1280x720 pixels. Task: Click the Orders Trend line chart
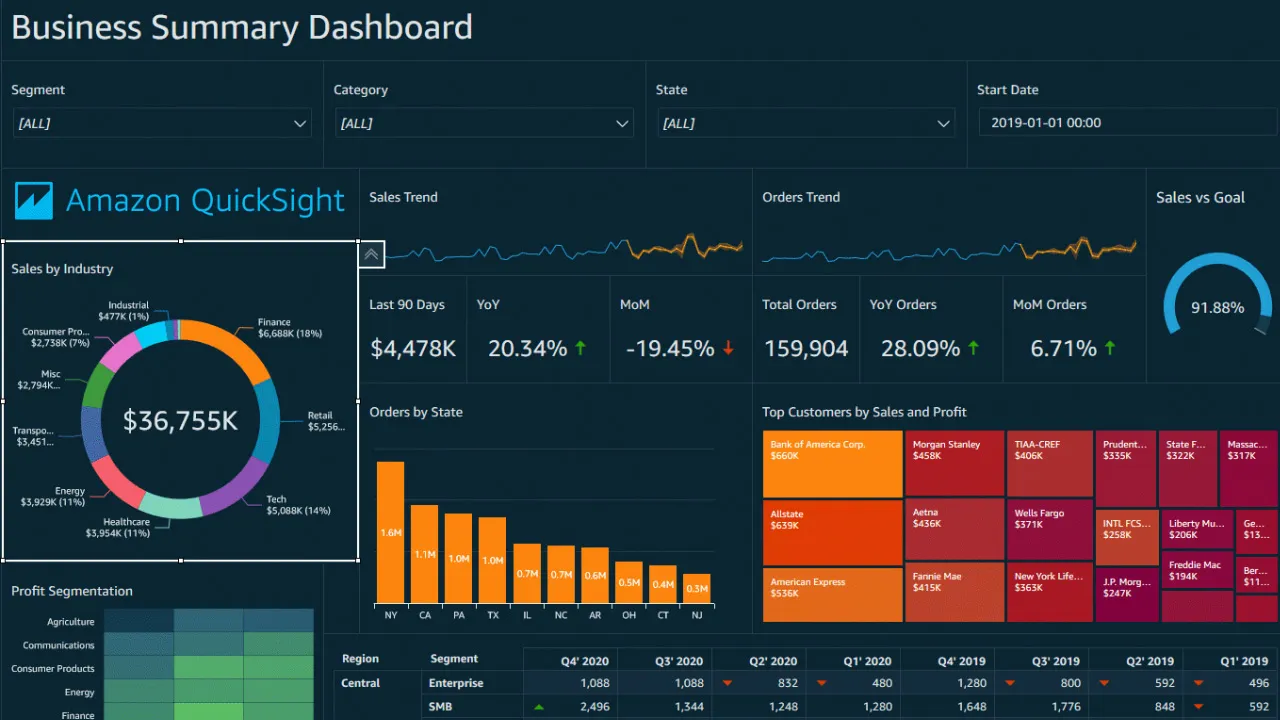click(x=949, y=248)
